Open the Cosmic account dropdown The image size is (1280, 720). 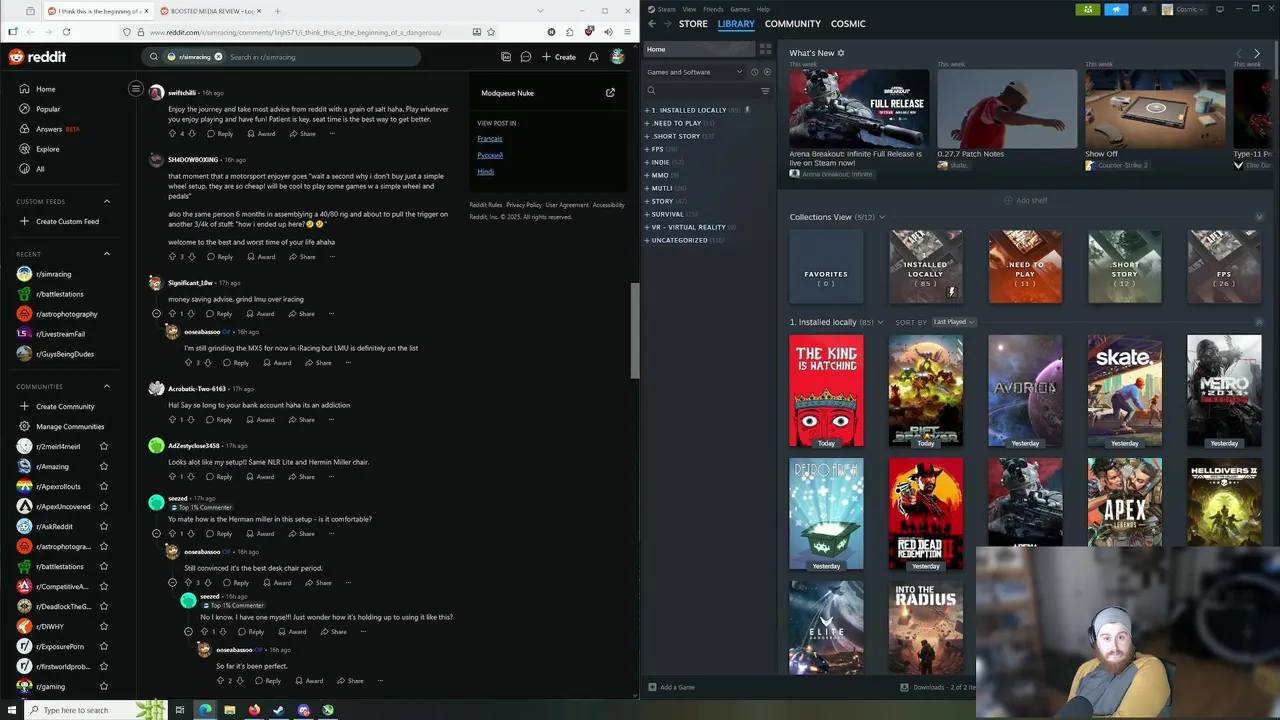(1184, 9)
